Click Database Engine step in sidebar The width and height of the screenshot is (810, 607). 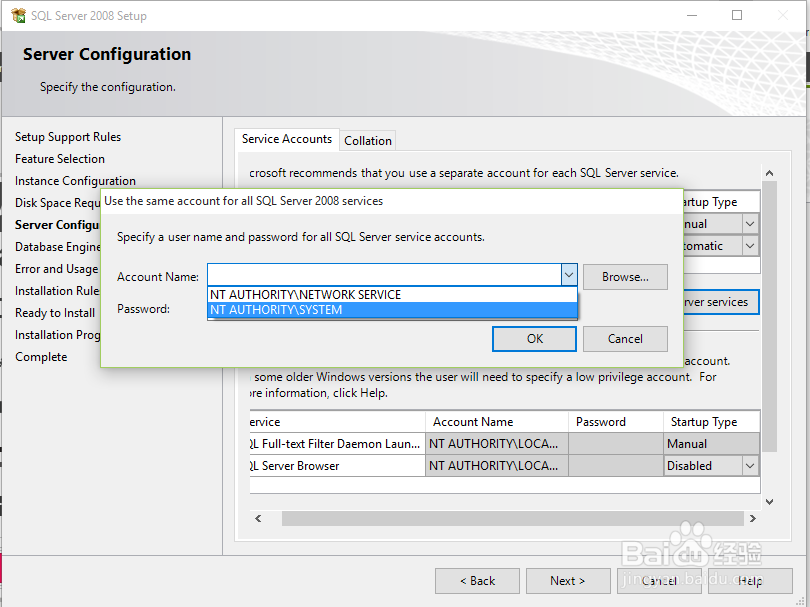coord(57,247)
